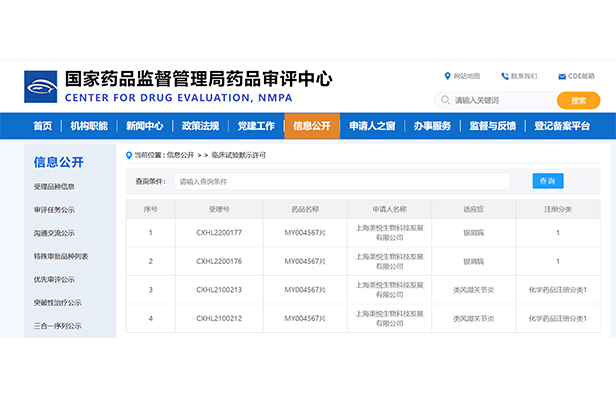Viewport: 616px width, 396px height.
Task: Open 特殊审批品种列表 in the sidebar
Action: click(60, 256)
